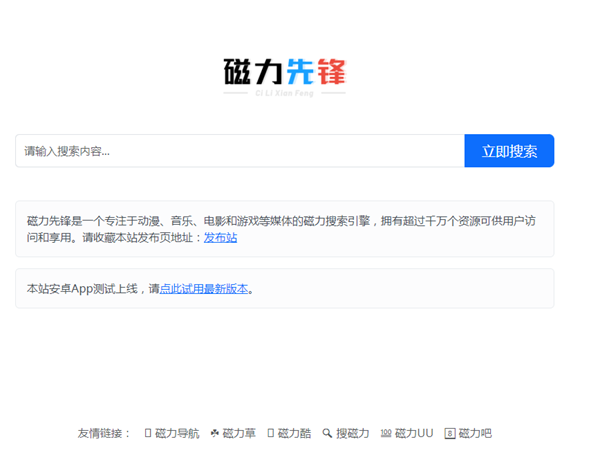Open the 磁力酷 friend link

[294, 433]
